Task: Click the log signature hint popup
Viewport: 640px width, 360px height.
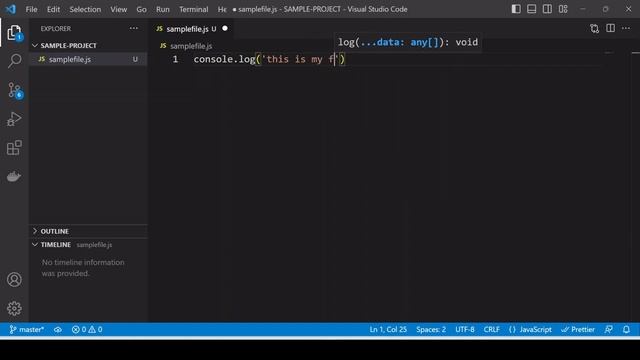Action: tap(408, 42)
